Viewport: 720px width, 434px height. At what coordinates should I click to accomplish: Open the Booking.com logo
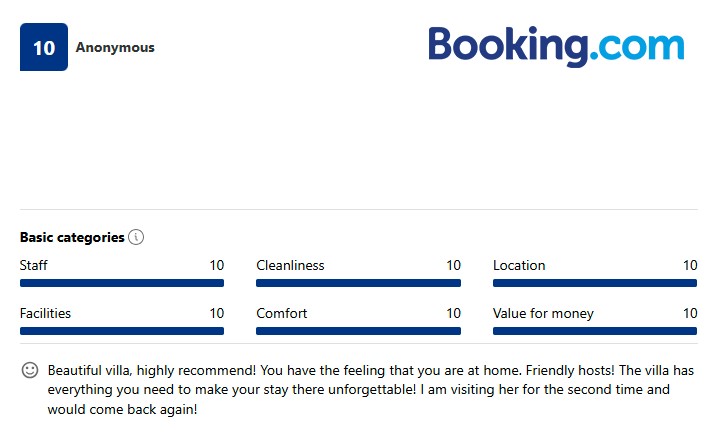point(556,46)
